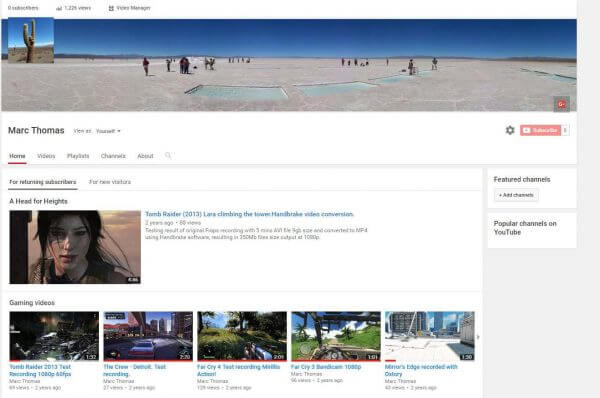Open Mirror's Edge recorded video link

point(421,370)
